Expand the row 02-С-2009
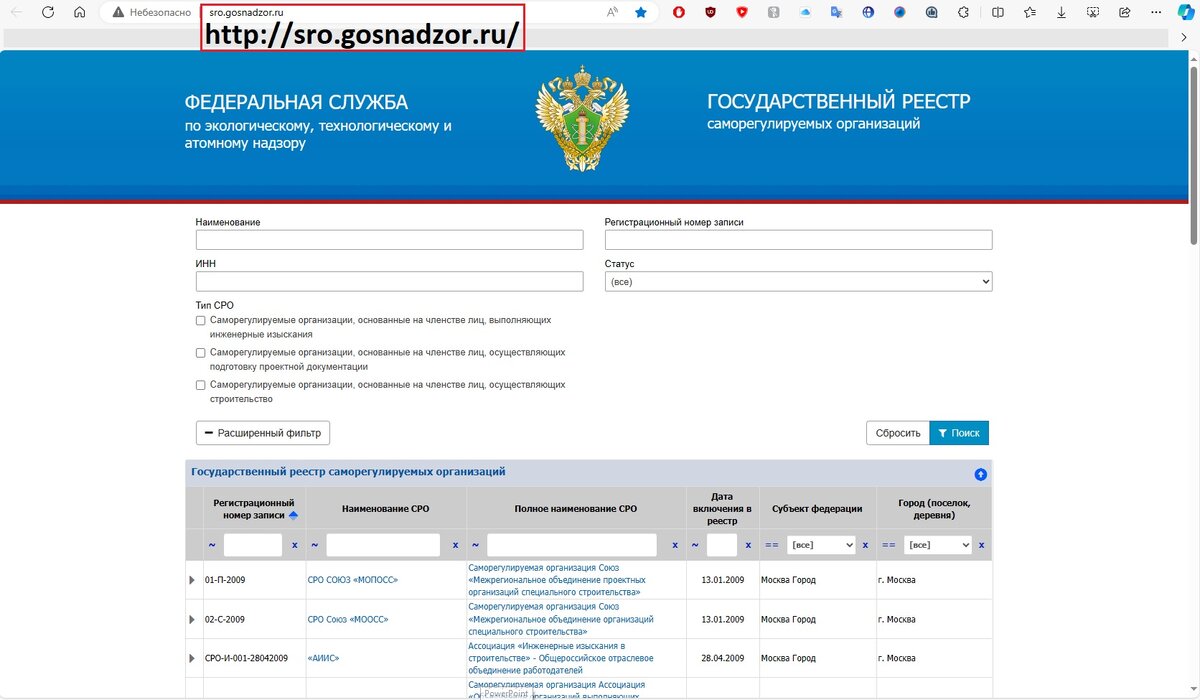The height and width of the screenshot is (700, 1200). (x=193, y=619)
